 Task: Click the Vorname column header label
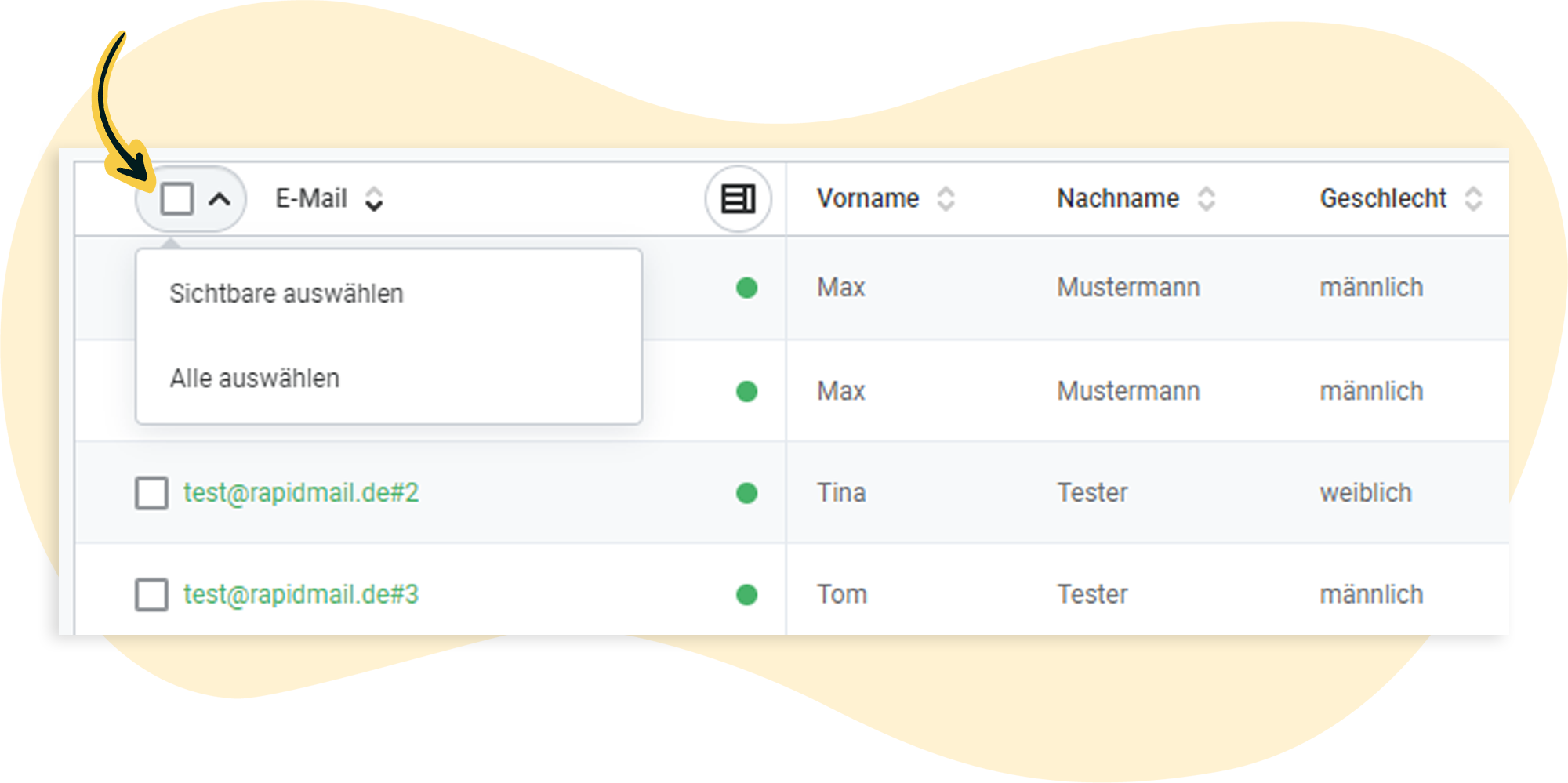click(867, 199)
